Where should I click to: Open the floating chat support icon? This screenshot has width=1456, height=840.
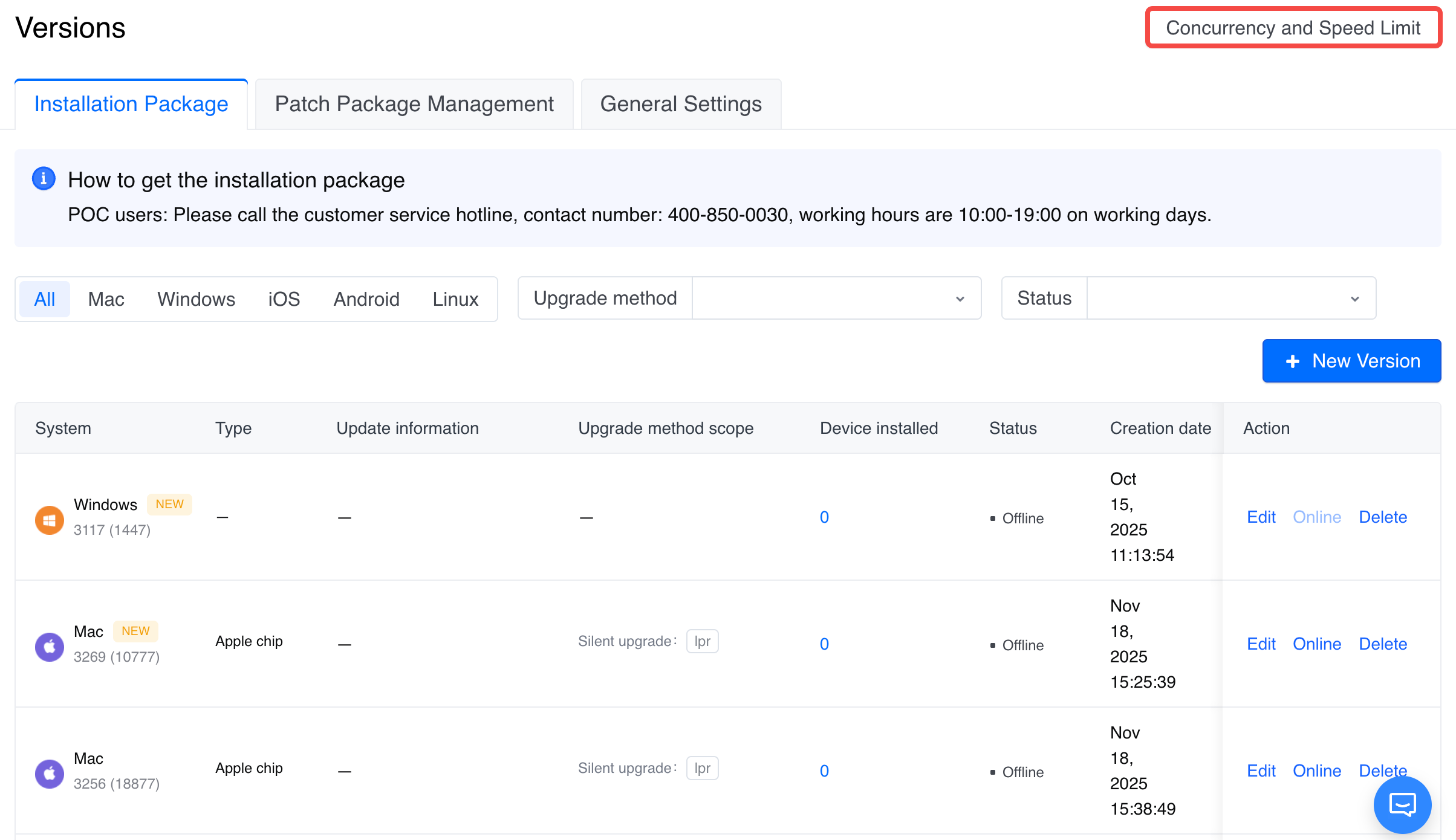pyautogui.click(x=1402, y=805)
